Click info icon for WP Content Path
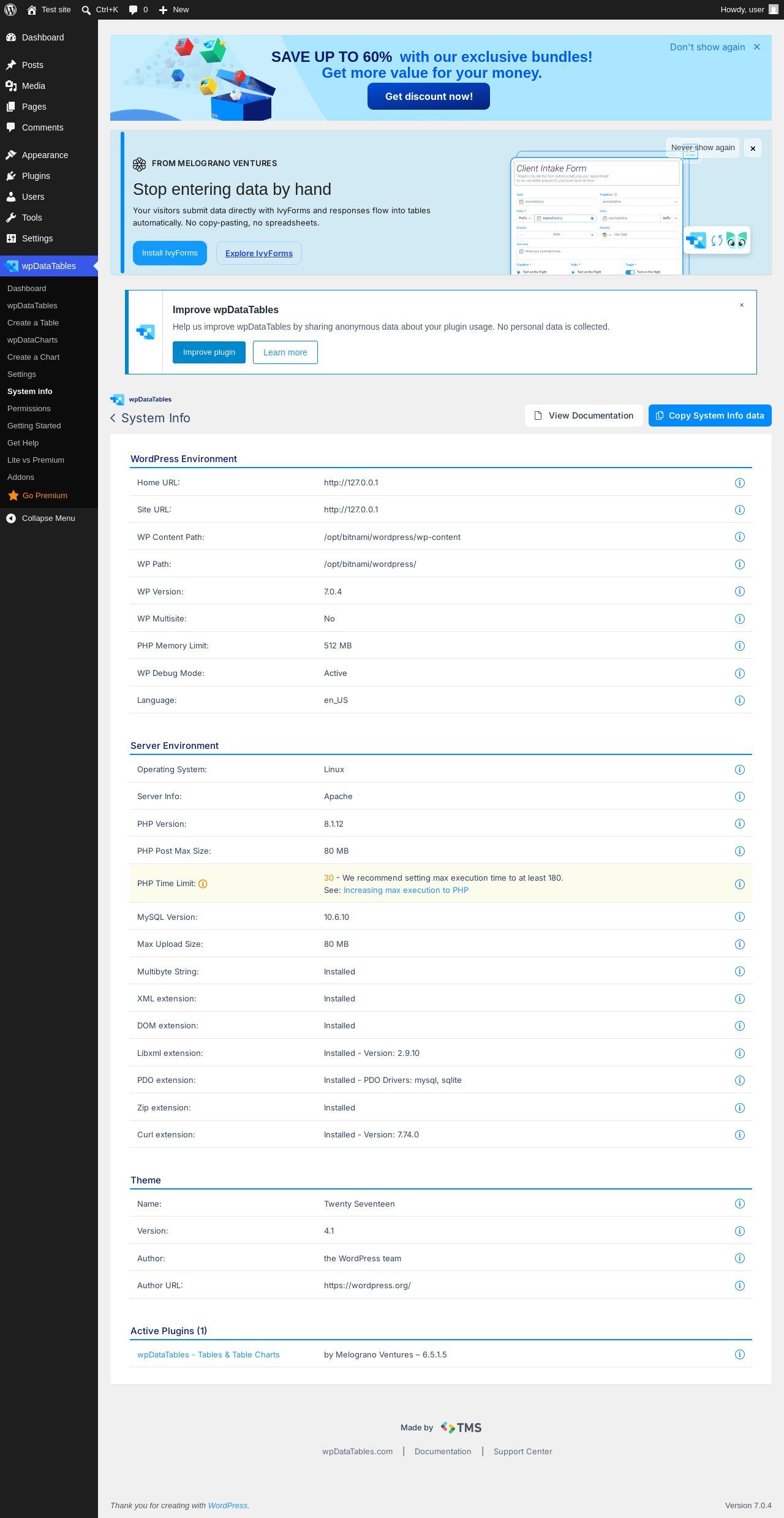 740,537
